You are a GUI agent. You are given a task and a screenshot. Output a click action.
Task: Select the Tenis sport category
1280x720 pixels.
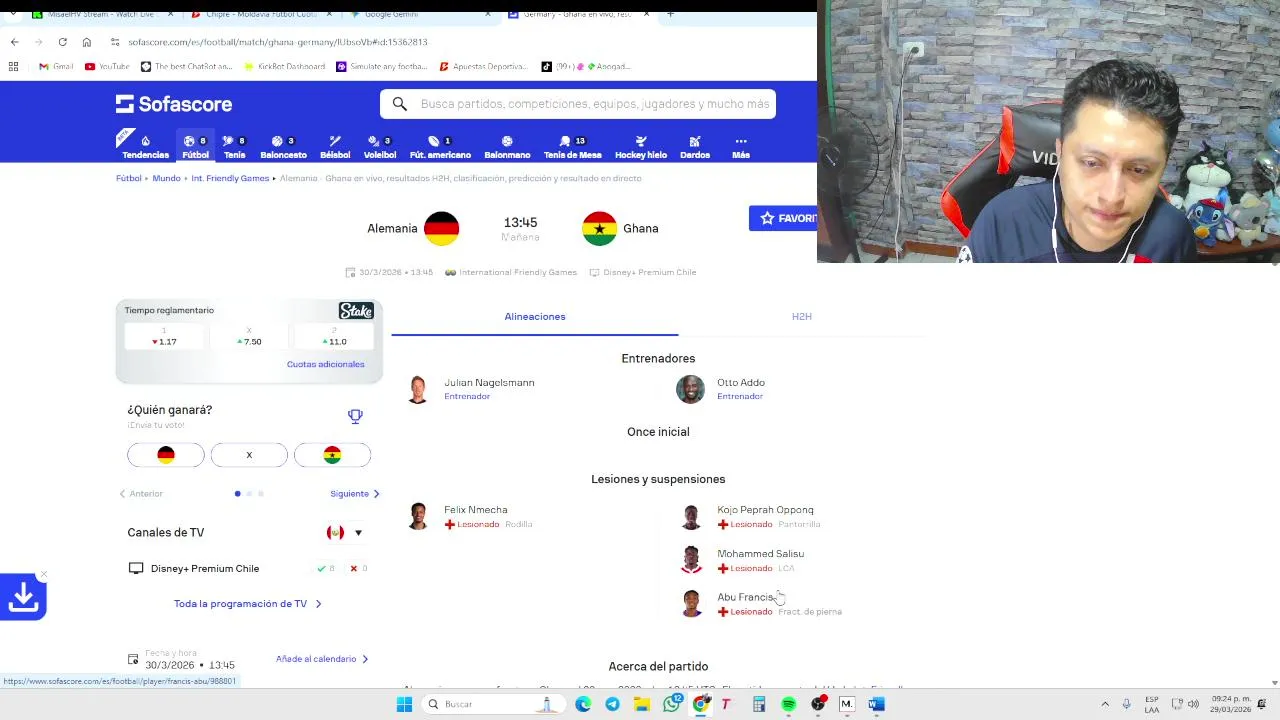click(x=235, y=146)
